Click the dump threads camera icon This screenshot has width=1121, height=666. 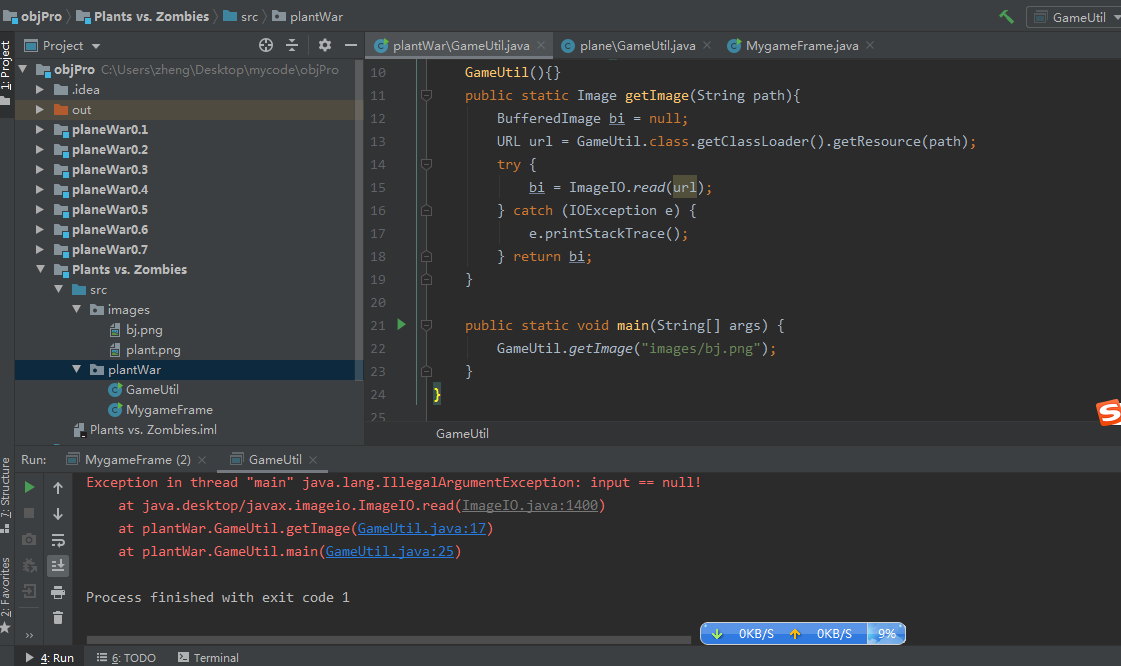coord(29,539)
